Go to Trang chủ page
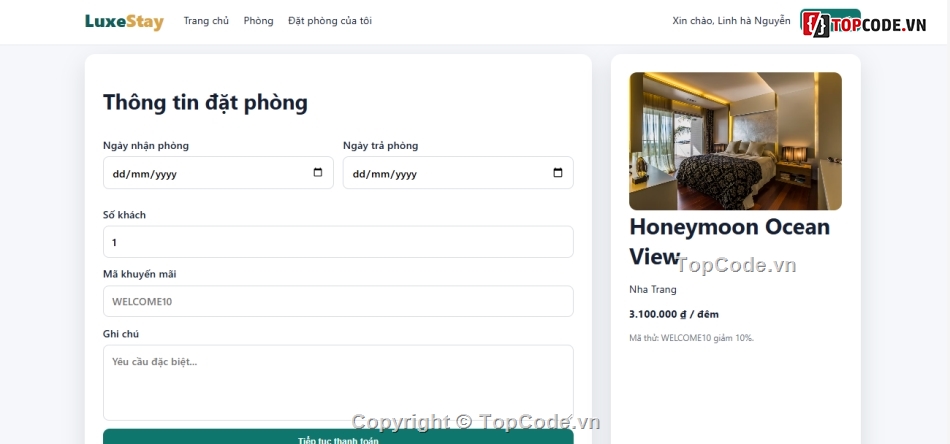Image resolution: width=950 pixels, height=444 pixels. 206,21
